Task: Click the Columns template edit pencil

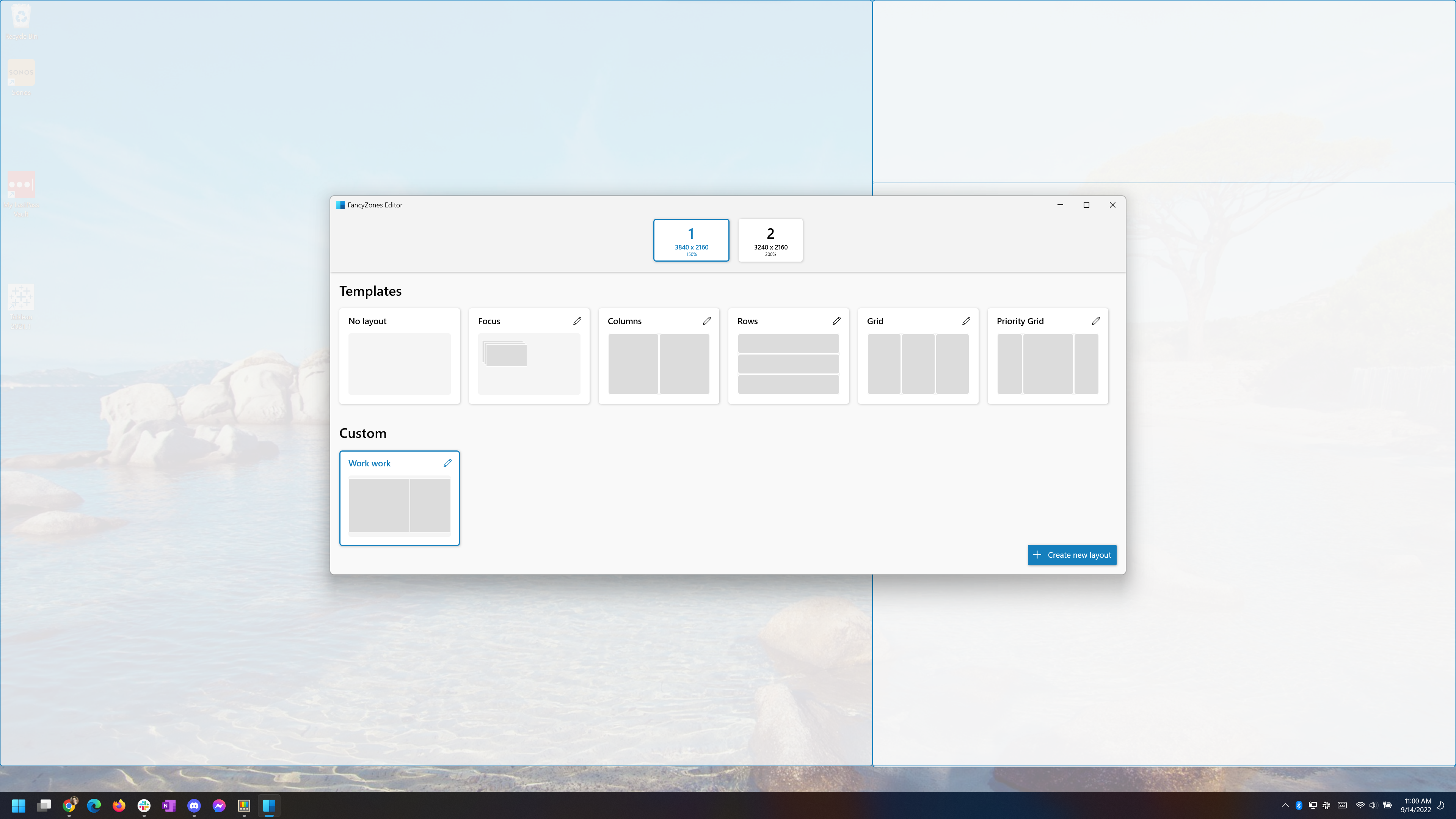Action: tap(706, 321)
